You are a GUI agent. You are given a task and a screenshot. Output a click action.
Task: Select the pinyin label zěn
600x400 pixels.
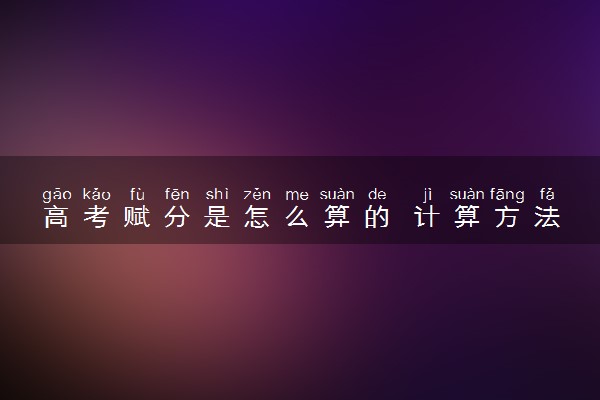(x=257, y=194)
